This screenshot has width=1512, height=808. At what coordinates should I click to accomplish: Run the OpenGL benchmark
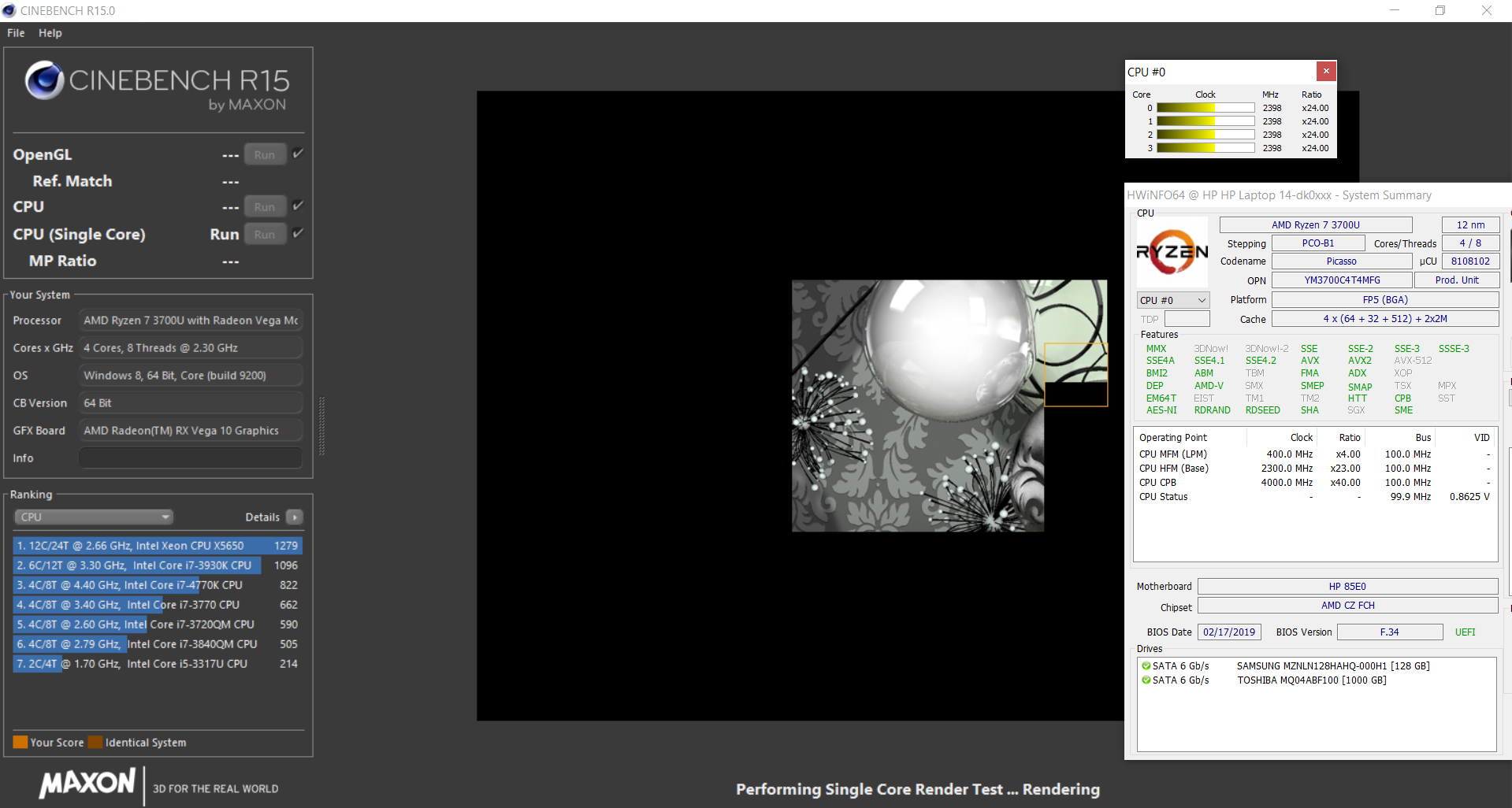265,155
